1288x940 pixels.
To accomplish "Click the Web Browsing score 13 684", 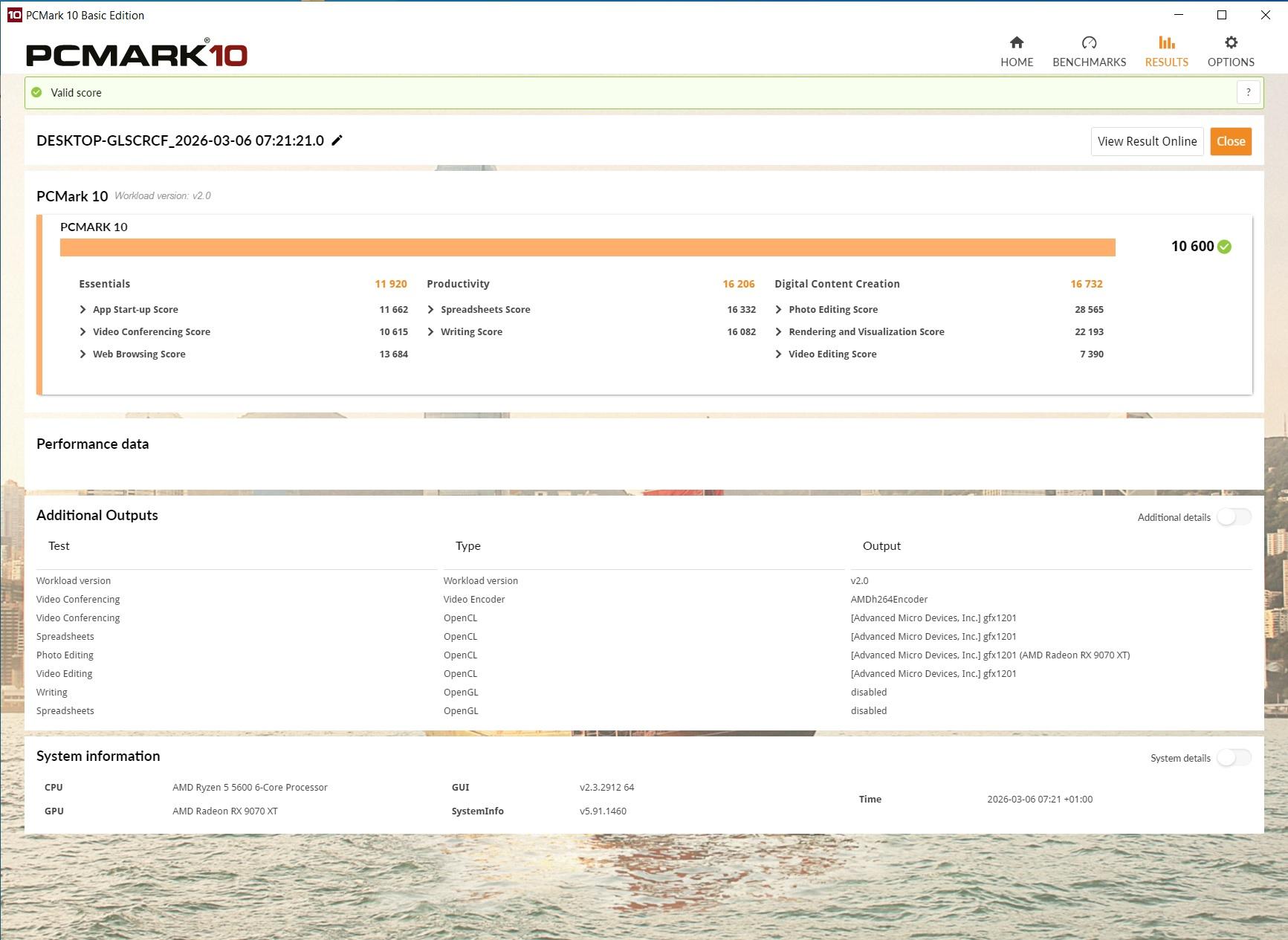I will (x=393, y=354).
